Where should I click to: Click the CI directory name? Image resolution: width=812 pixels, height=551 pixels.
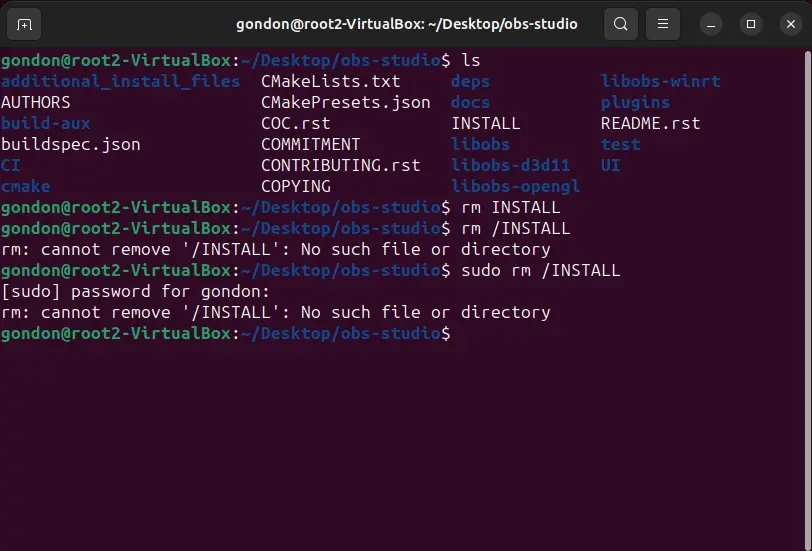tap(10, 165)
